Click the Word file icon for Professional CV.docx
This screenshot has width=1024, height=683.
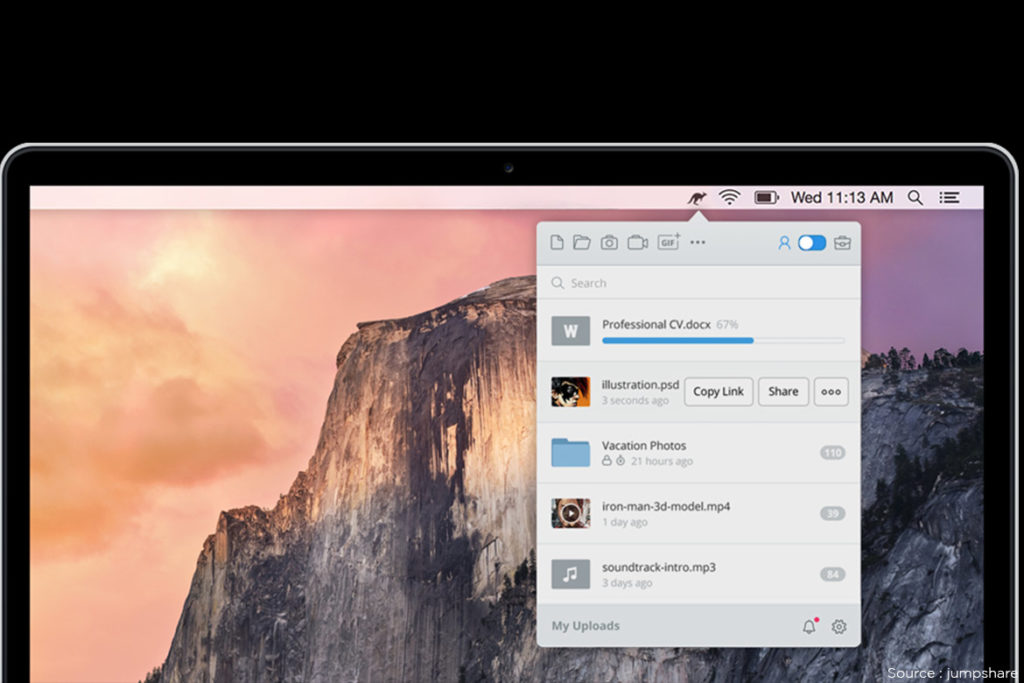pos(570,331)
